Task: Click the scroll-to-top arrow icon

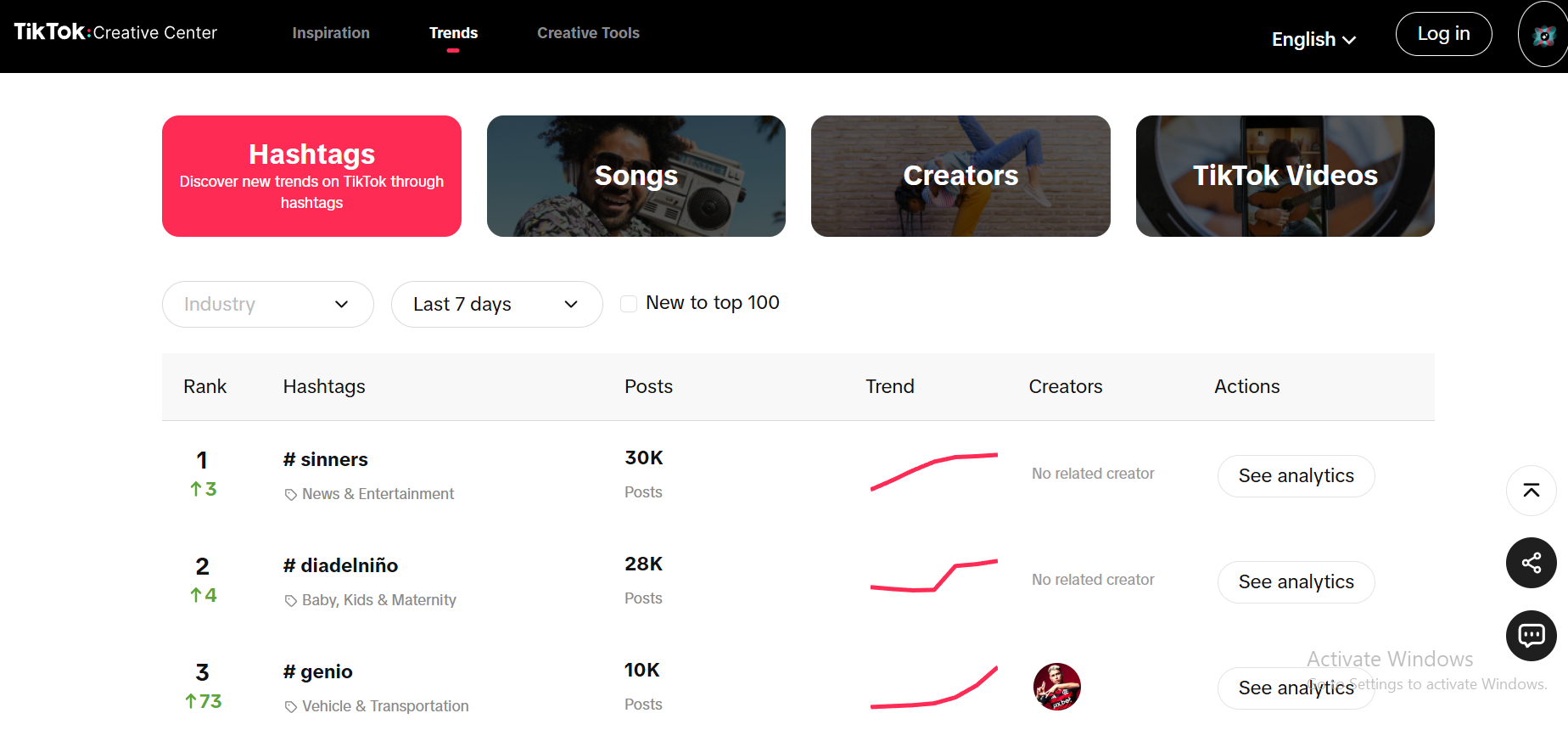Action: click(x=1531, y=491)
